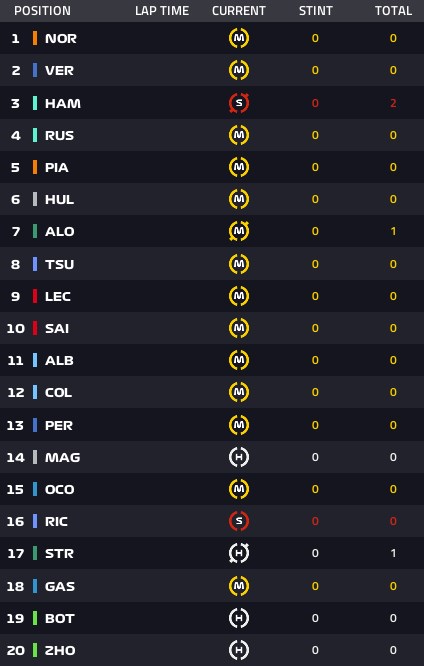Screen dimensions: 424x666
Task: Click Hamilton's total value of 2
Action: point(393,103)
